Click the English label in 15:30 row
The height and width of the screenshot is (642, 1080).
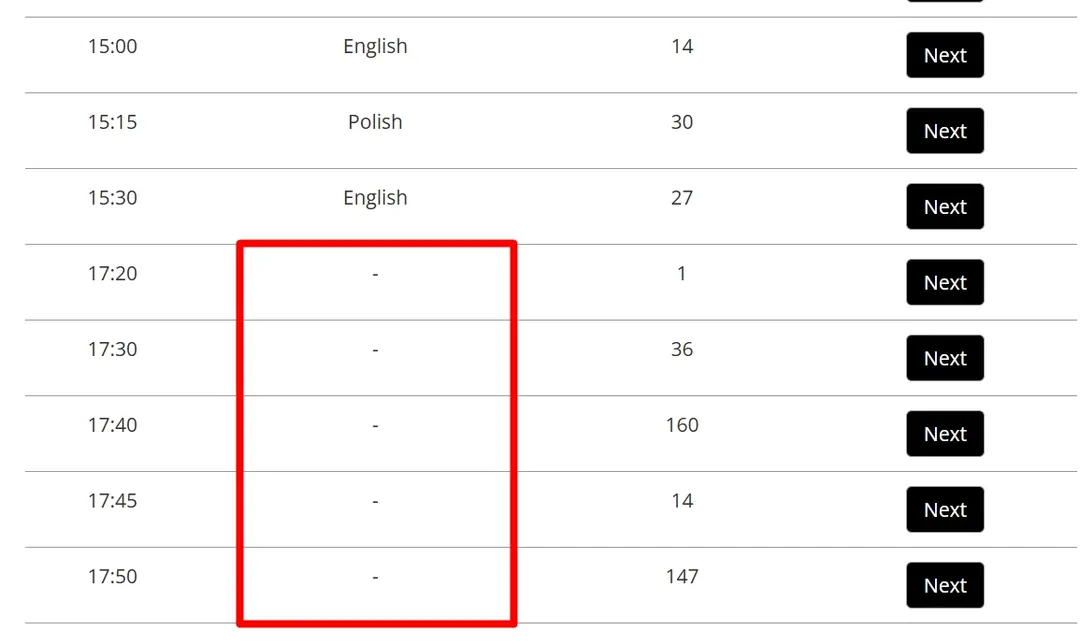click(375, 198)
